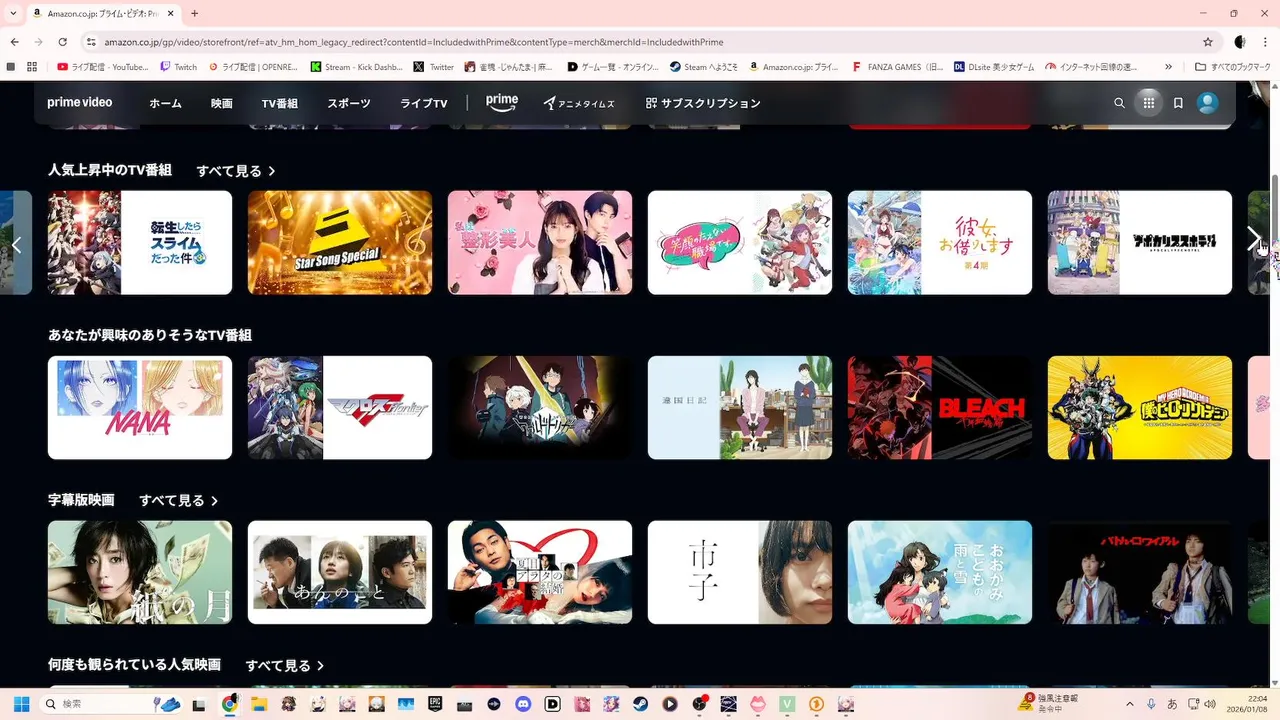Viewport: 1280px width, 720px height.
Task: Open the apps grid icon in header
Action: pyautogui.click(x=1148, y=103)
